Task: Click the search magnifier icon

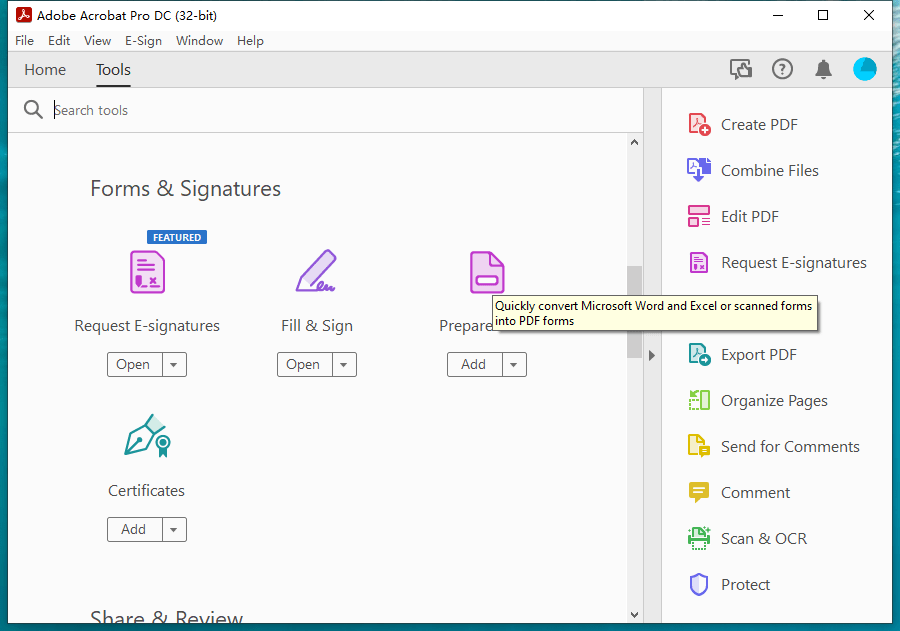Action: pos(33,110)
